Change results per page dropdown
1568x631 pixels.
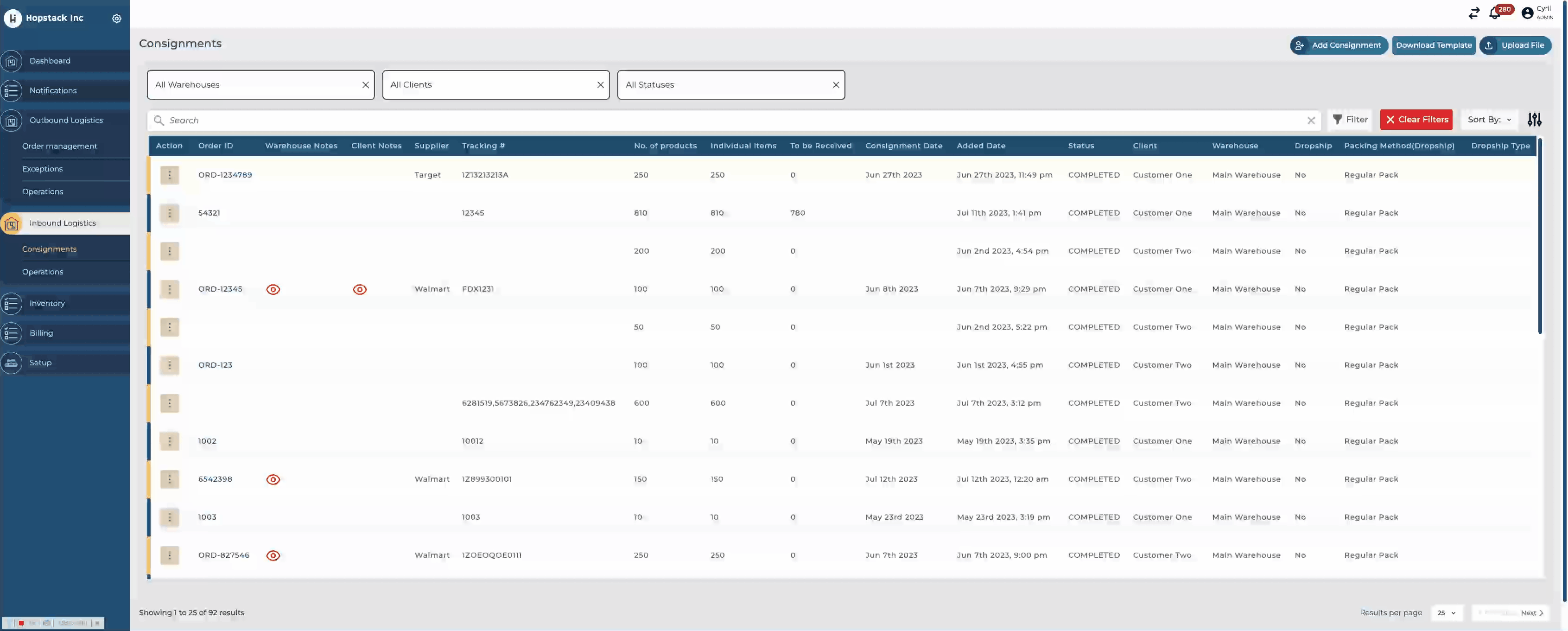coord(1446,613)
